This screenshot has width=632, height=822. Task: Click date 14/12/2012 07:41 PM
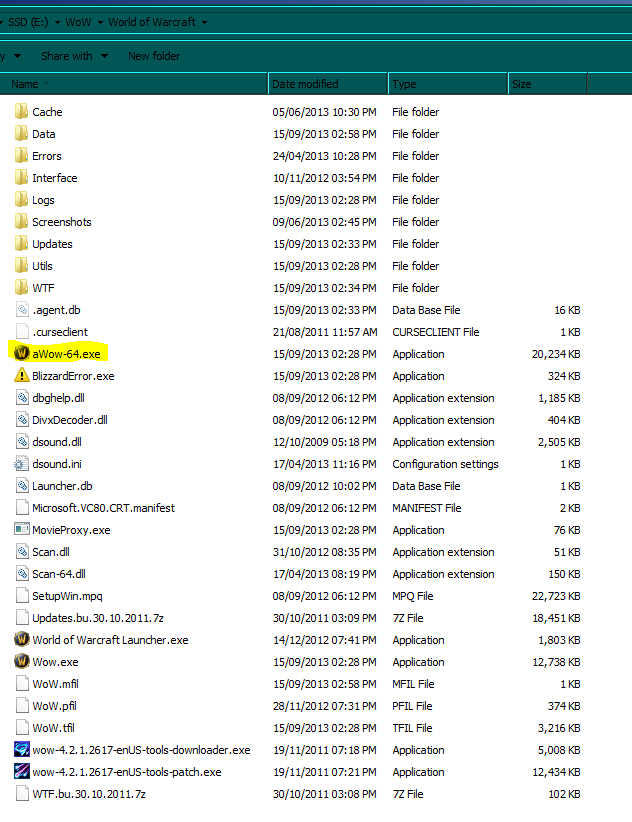pos(324,640)
